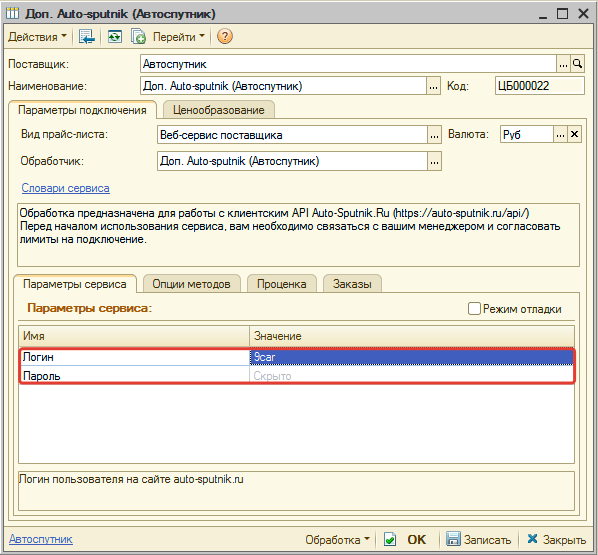
Task: Expand the Обработка dropdown at the bottom
Action: point(337,539)
